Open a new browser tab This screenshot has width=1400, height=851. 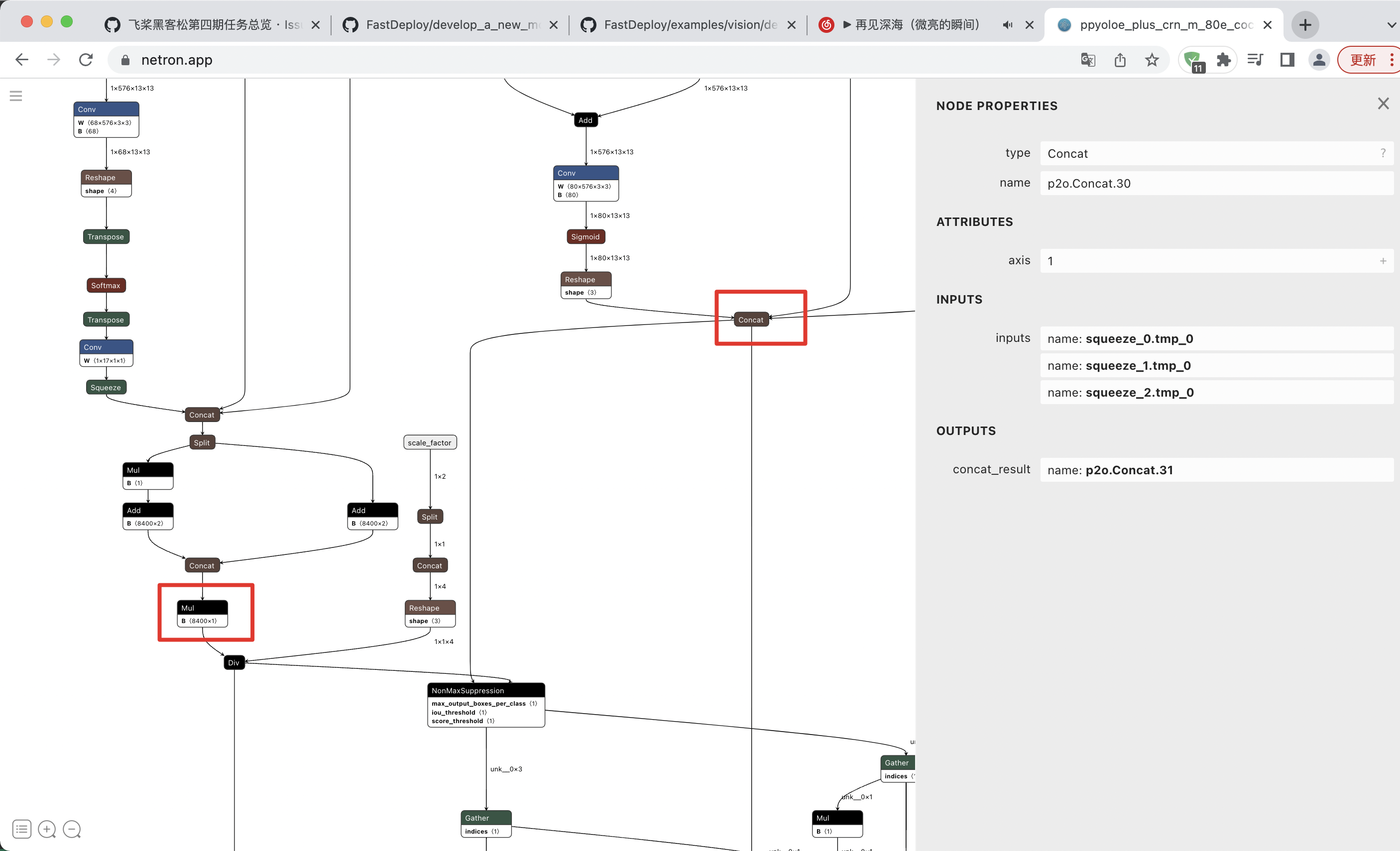pos(1305,25)
